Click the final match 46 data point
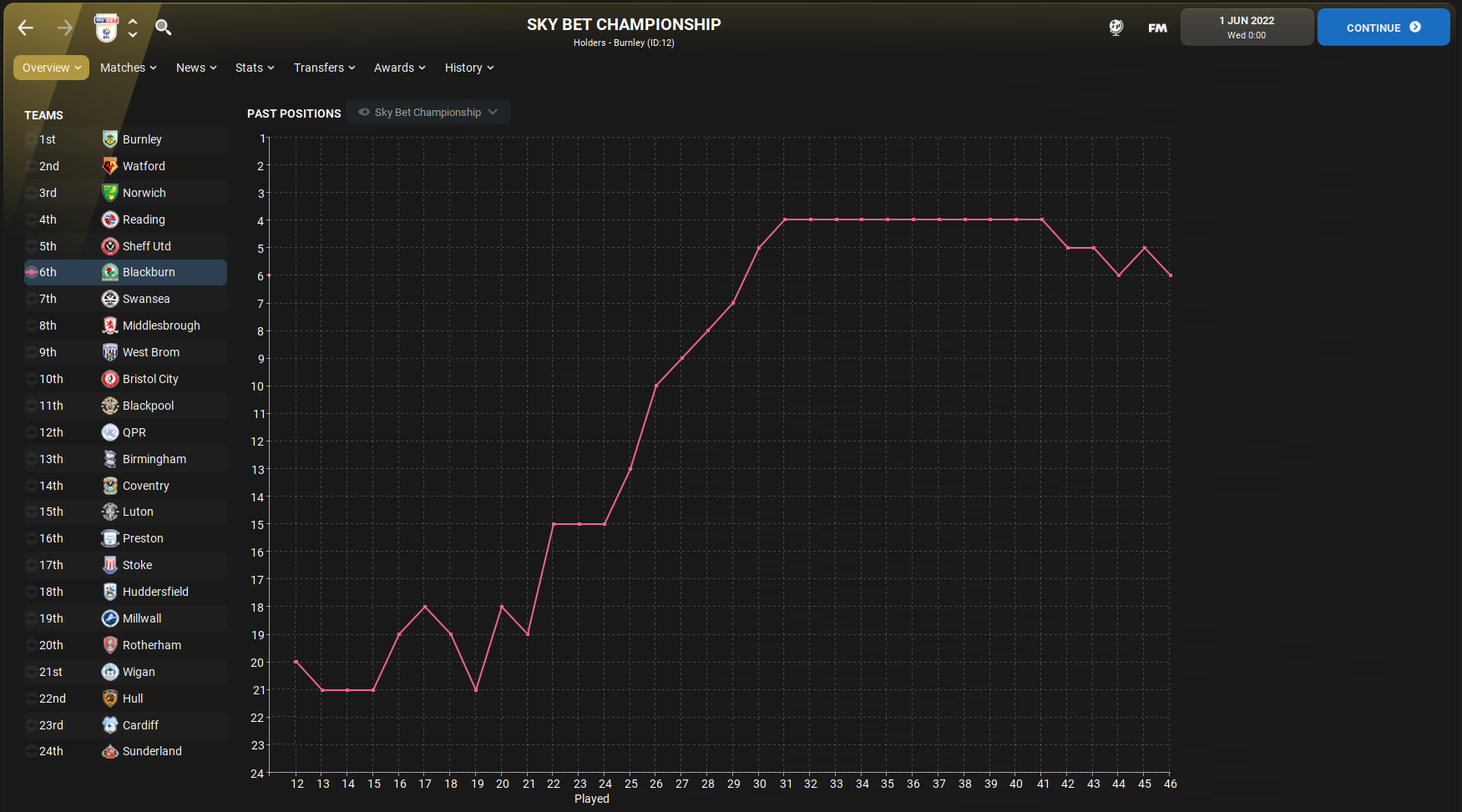The width and height of the screenshot is (1462, 812). coord(1170,275)
